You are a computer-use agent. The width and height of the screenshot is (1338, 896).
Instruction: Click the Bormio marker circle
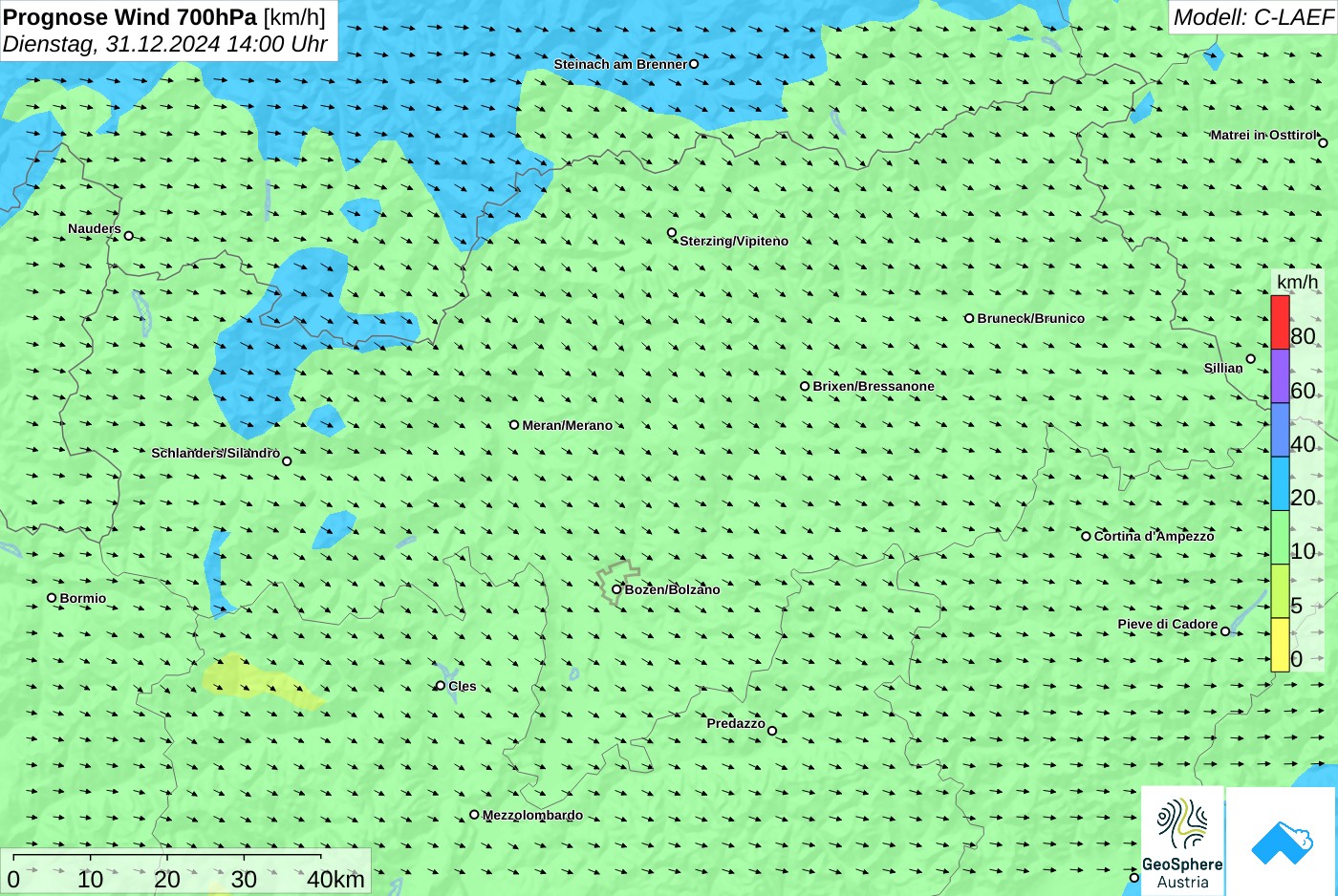coord(52,598)
